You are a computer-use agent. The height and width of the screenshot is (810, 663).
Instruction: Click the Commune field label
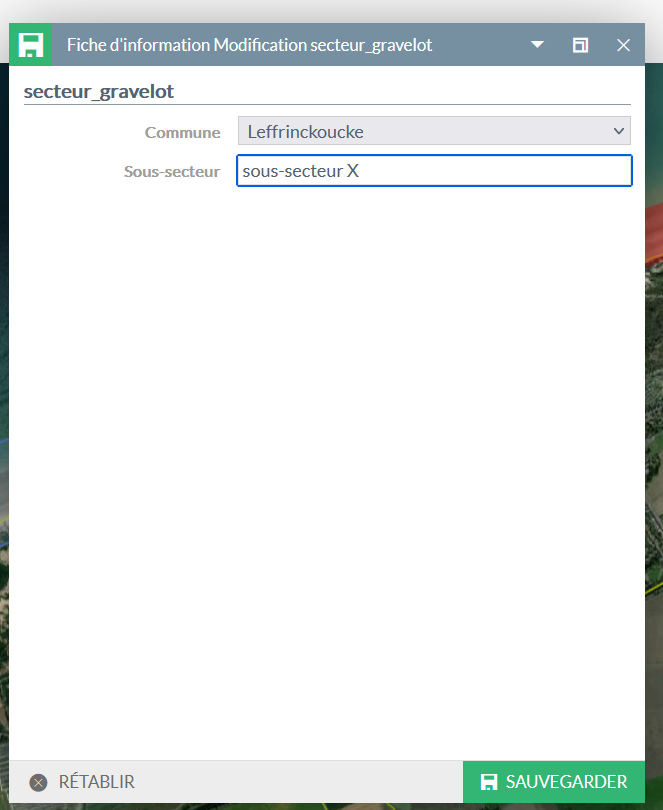[182, 132]
